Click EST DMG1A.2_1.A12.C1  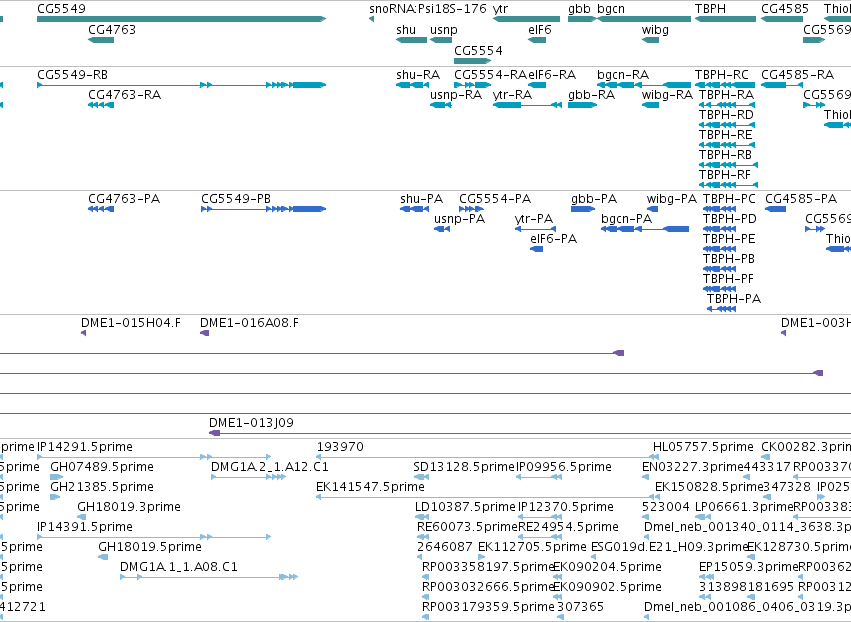(x=270, y=467)
